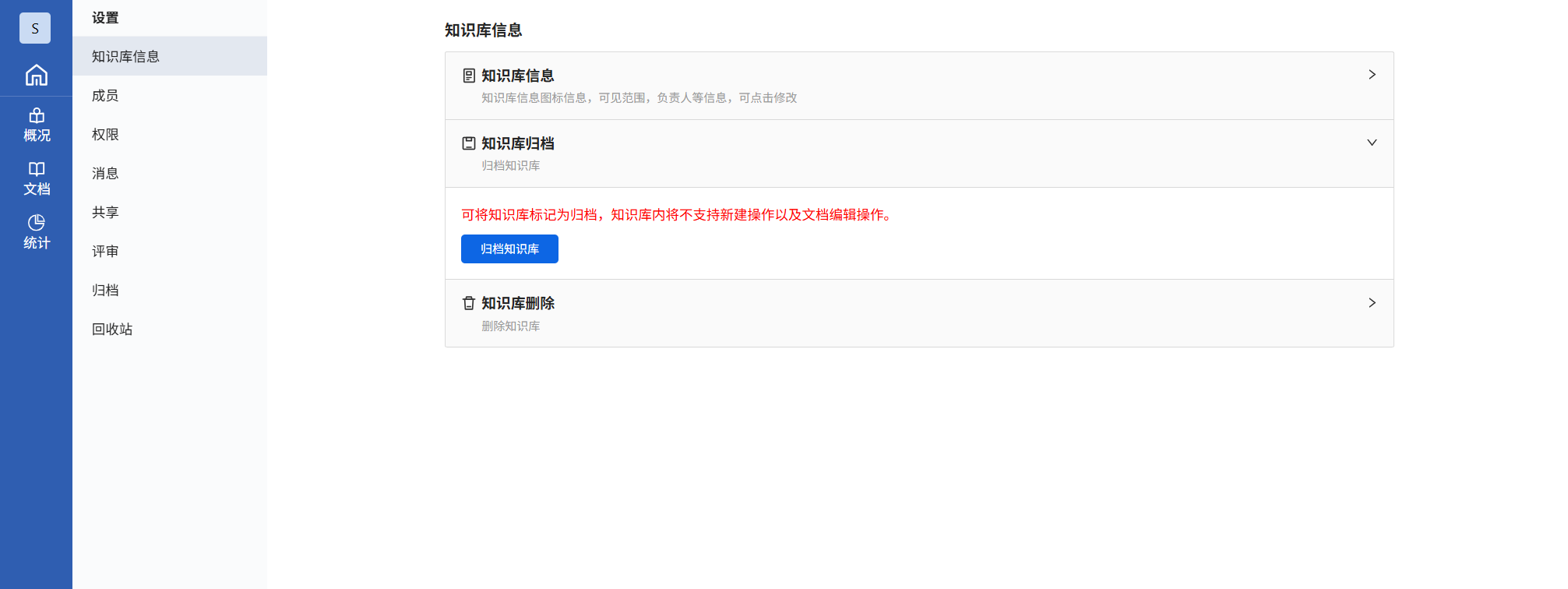Open the 回收站 settings page

point(170,329)
